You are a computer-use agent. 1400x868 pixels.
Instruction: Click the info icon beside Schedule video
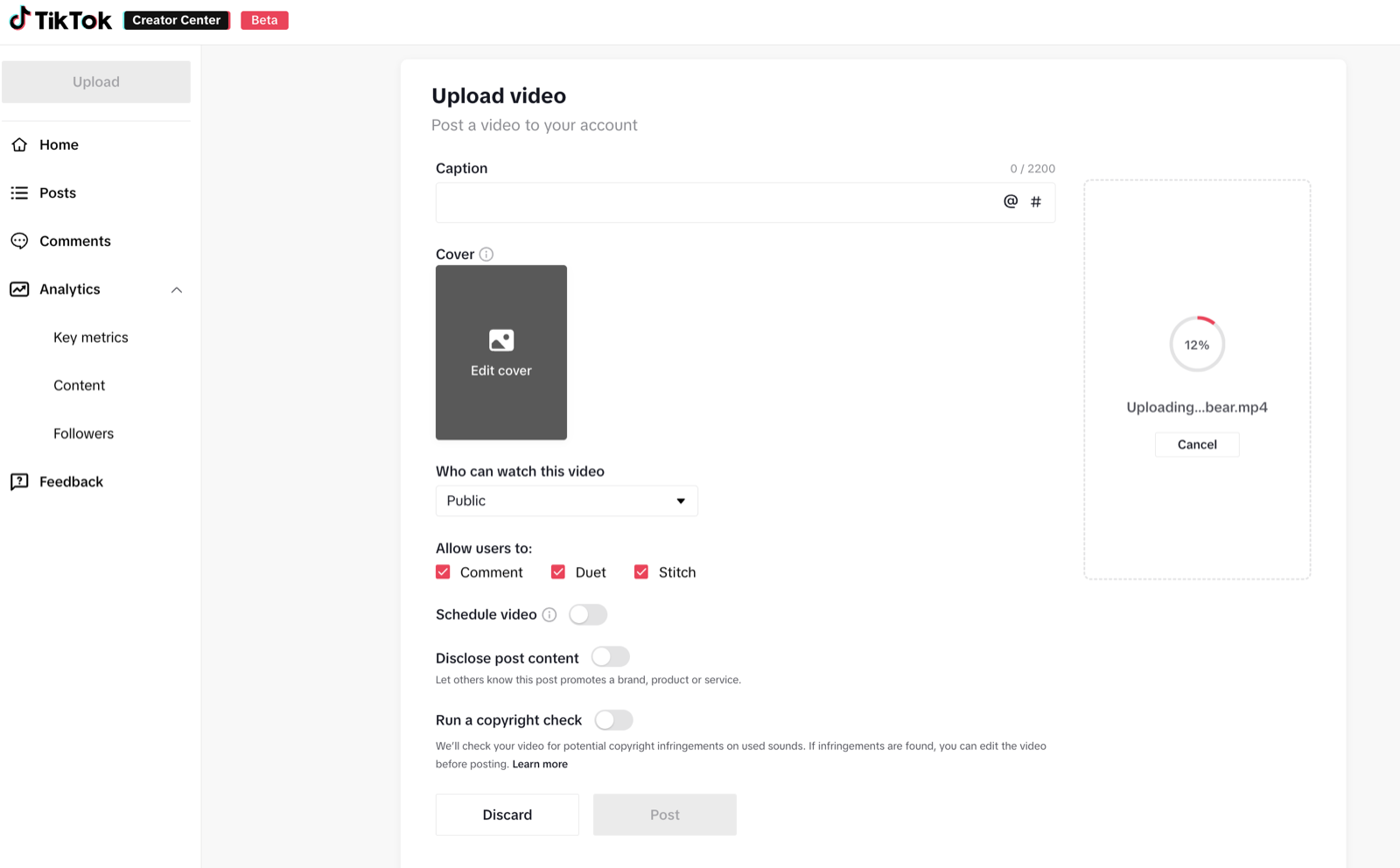(549, 614)
